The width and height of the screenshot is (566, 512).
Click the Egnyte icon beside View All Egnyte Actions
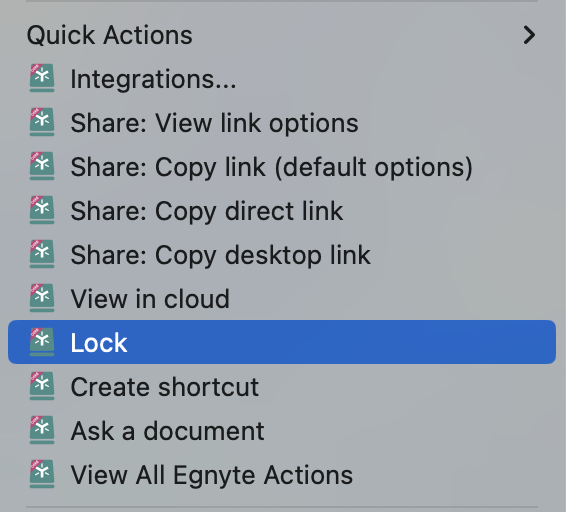coord(42,474)
